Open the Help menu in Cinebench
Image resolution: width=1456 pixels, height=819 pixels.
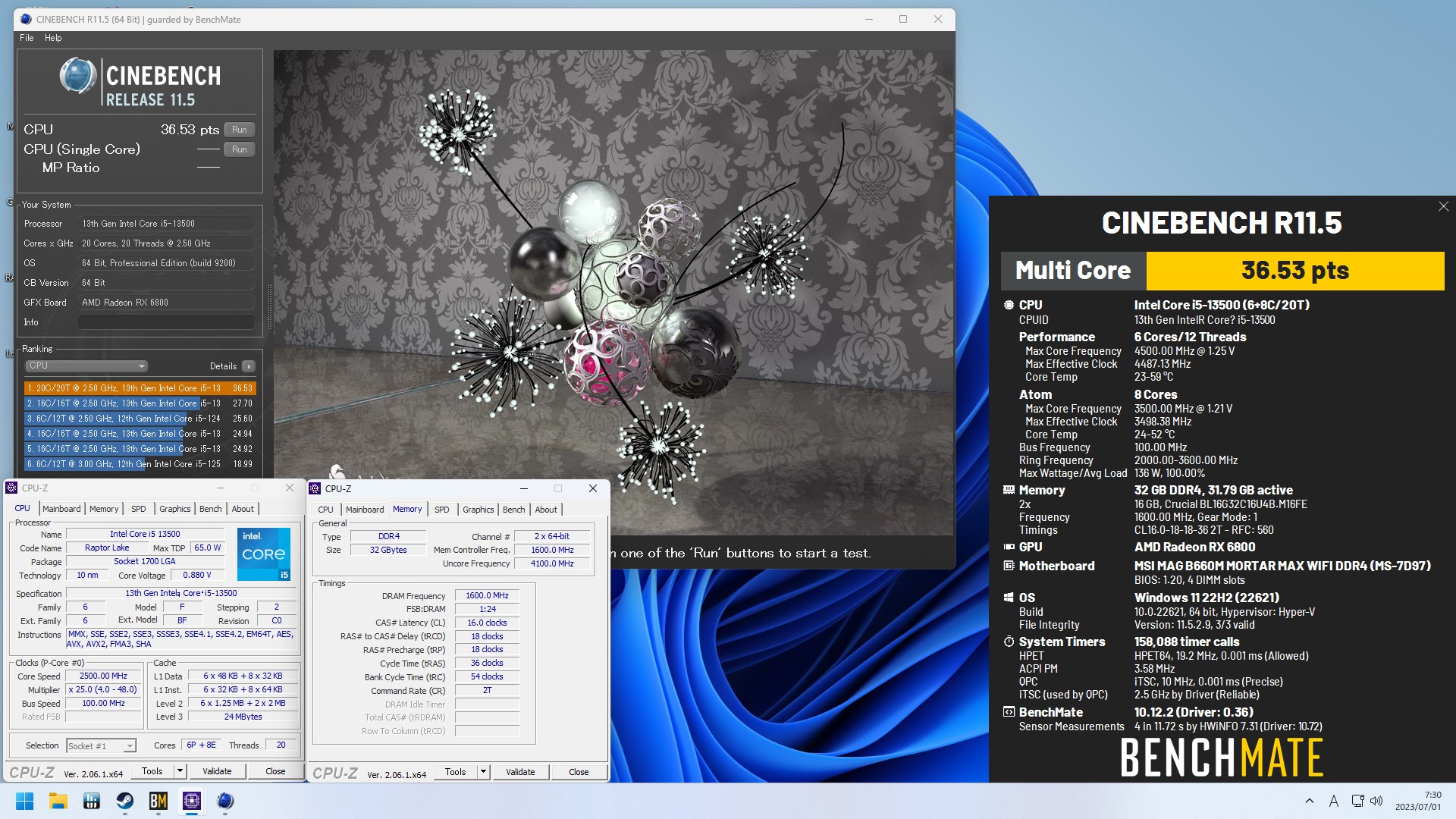(53, 38)
